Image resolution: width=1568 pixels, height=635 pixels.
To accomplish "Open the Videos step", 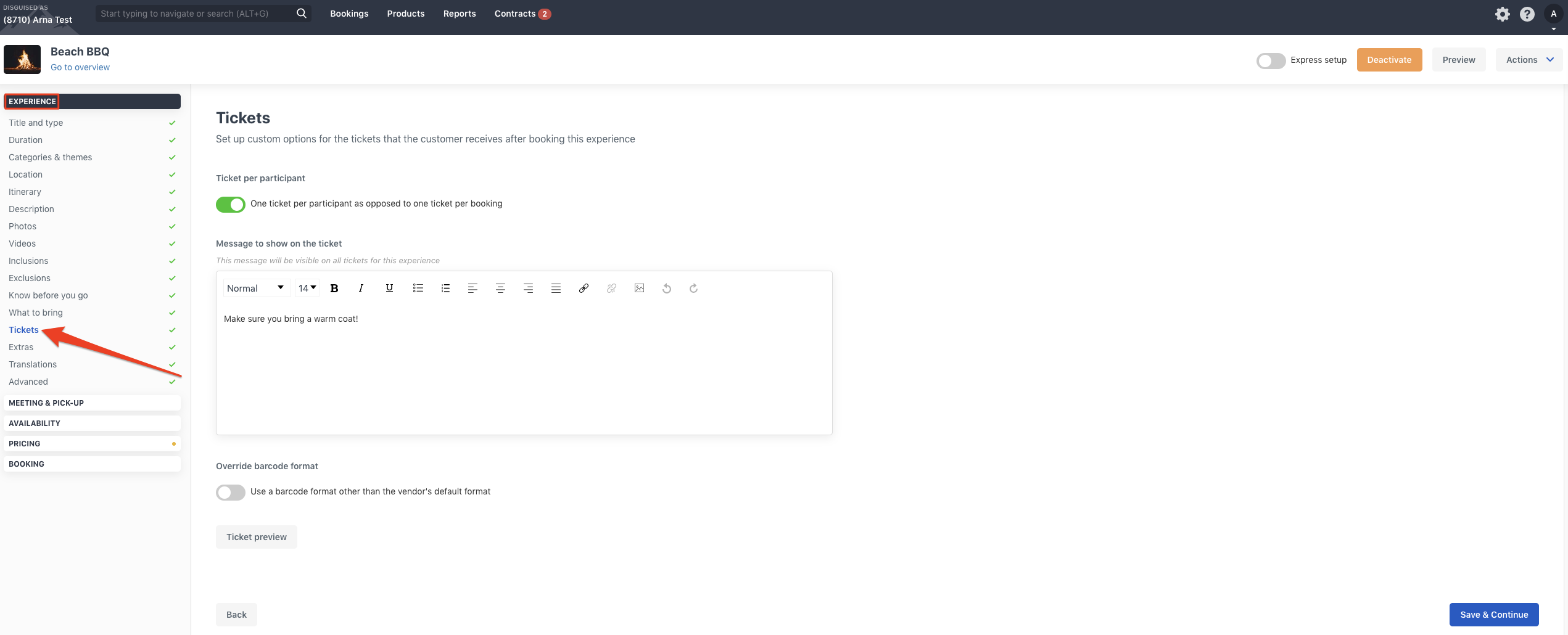I will [22, 244].
